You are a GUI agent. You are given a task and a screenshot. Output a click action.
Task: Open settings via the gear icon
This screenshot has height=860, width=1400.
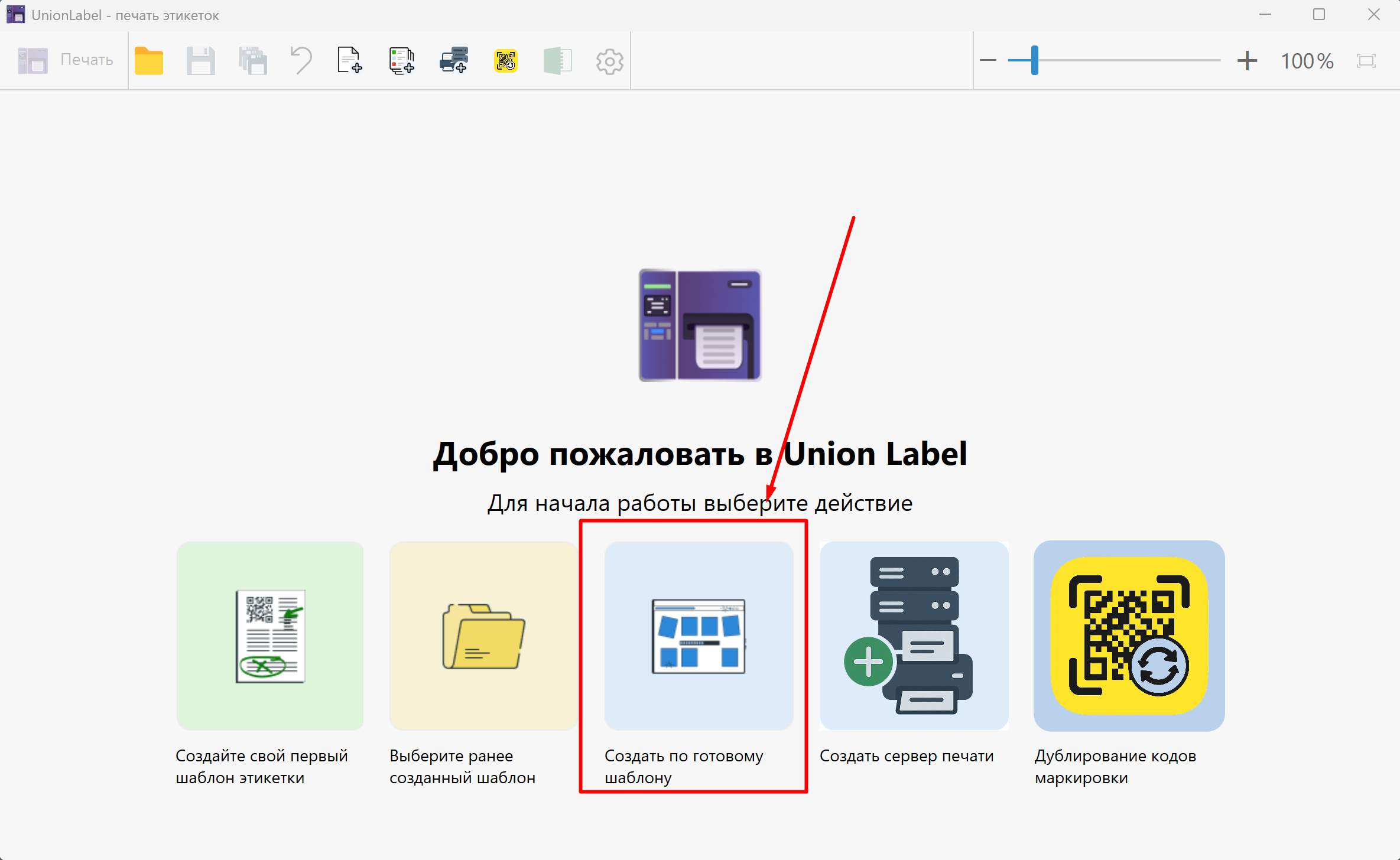coord(609,61)
